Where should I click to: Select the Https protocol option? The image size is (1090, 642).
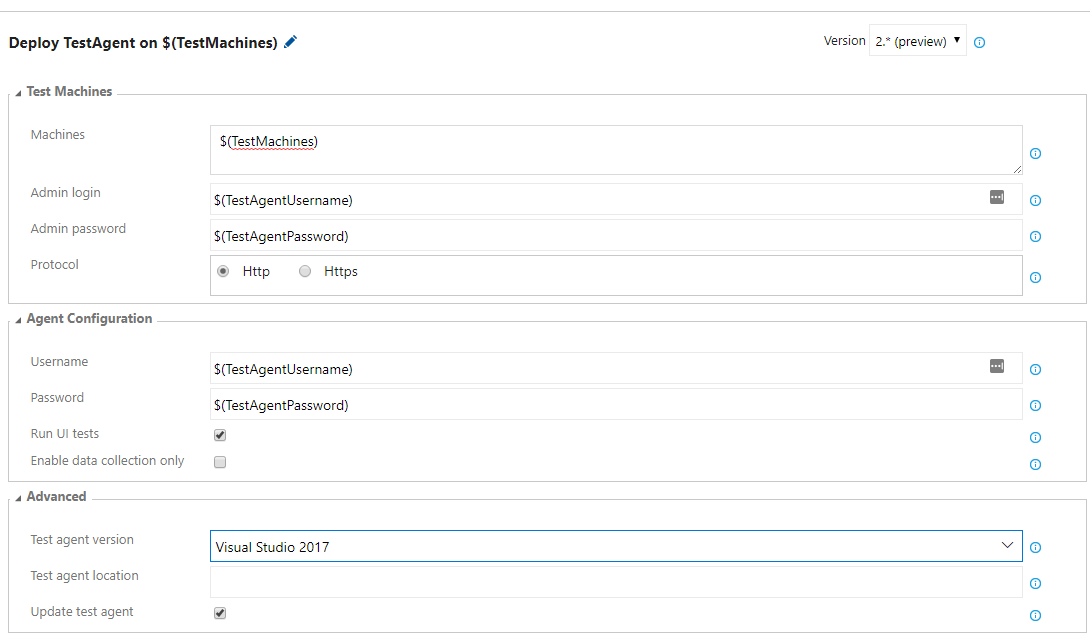point(304,270)
